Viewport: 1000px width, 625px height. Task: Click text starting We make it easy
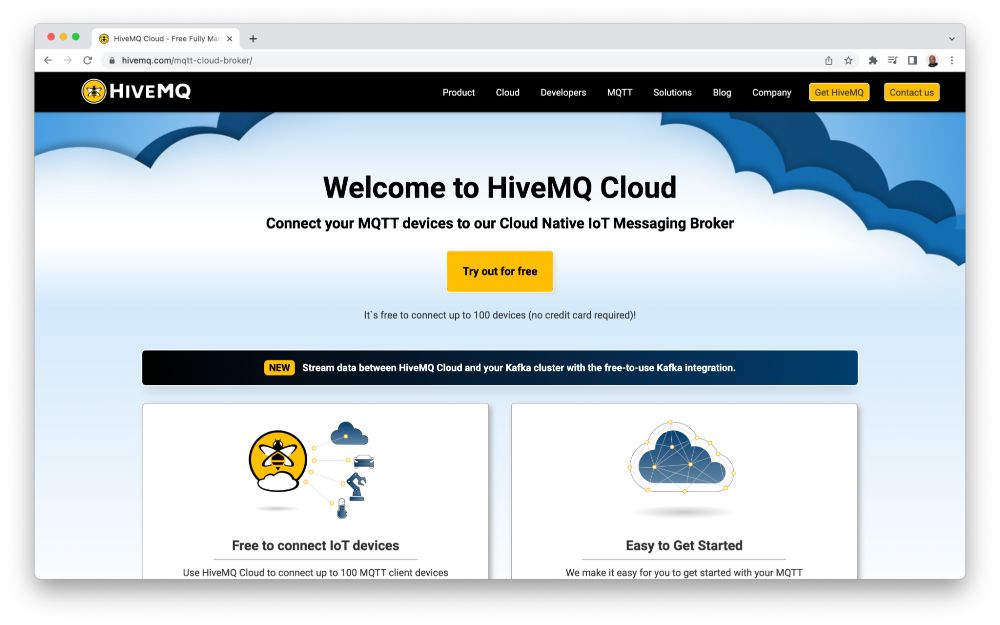(x=684, y=573)
